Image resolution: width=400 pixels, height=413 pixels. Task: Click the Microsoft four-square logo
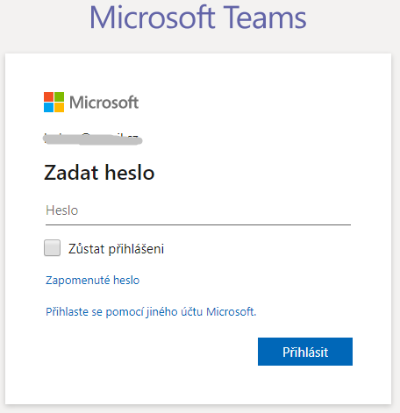pos(54,102)
